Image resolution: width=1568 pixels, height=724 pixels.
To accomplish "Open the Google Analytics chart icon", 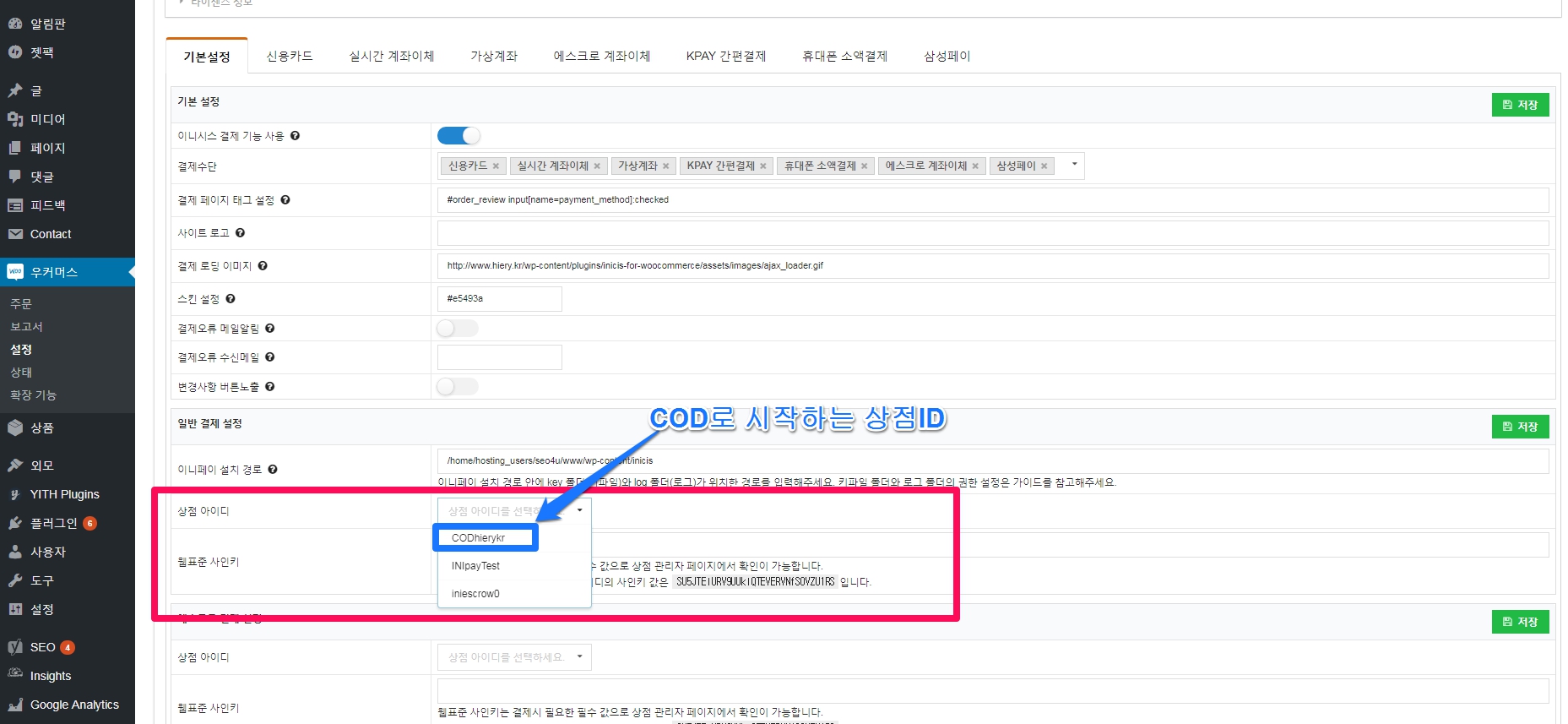I will pos(15,705).
